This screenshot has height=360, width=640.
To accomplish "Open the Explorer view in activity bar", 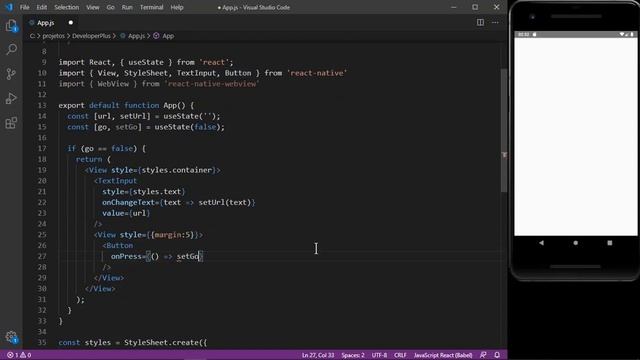I will pos(11,26).
